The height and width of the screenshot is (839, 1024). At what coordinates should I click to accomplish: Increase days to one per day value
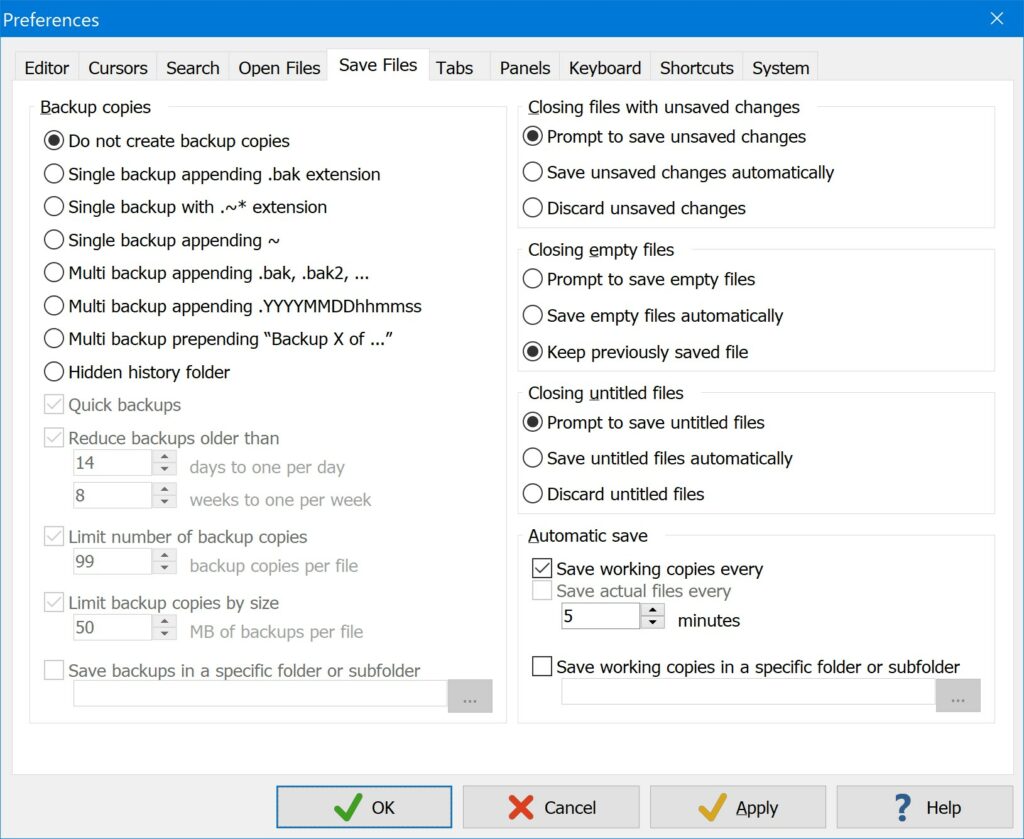[x=165, y=457]
